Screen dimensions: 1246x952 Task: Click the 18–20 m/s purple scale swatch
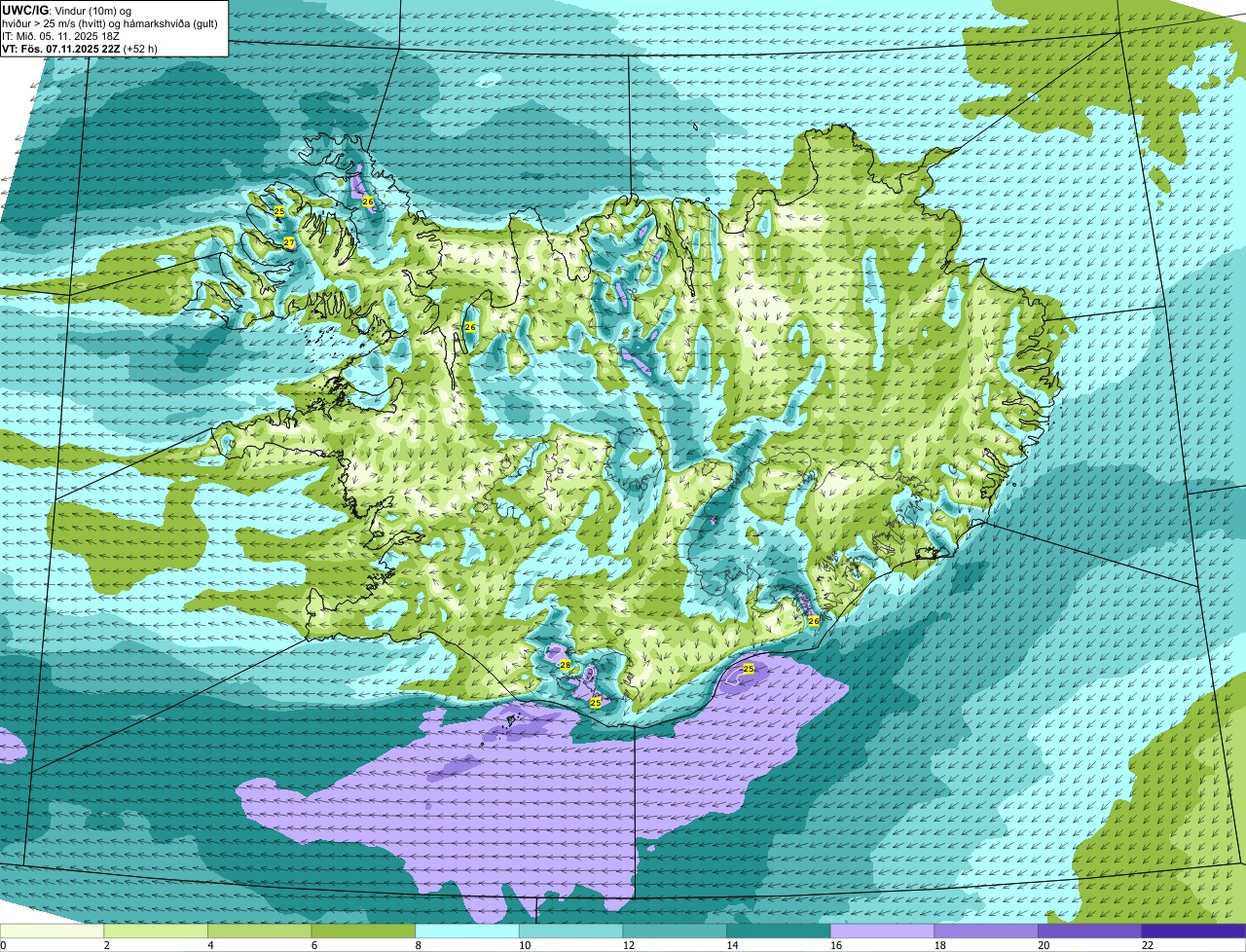pyautogui.click(x=985, y=931)
